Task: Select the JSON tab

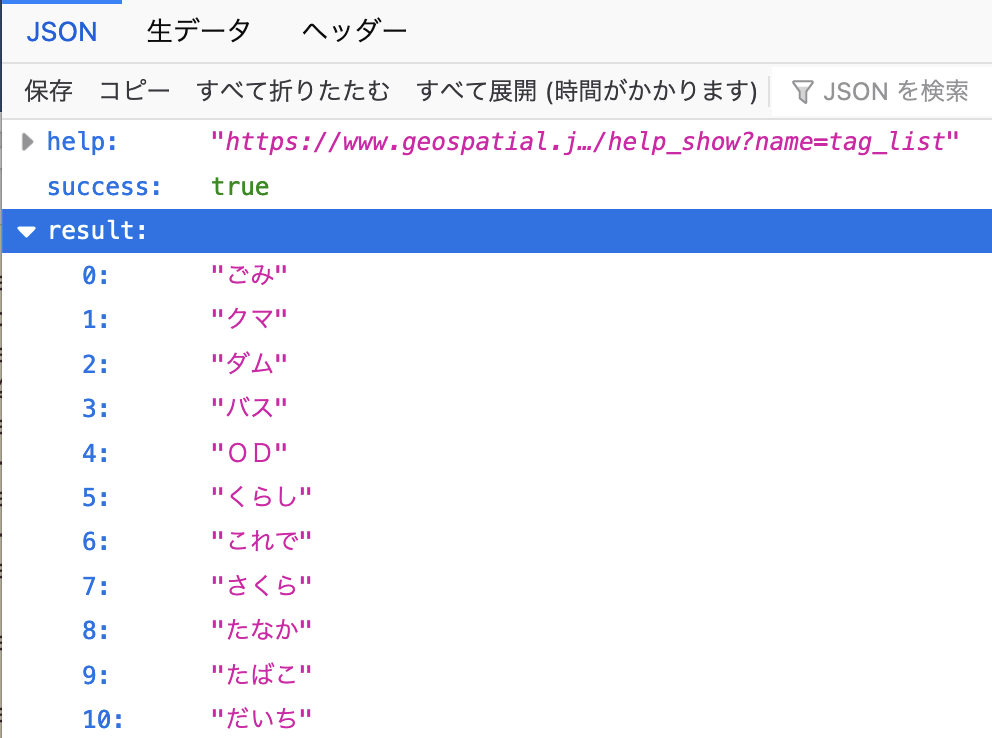Action: point(61,31)
